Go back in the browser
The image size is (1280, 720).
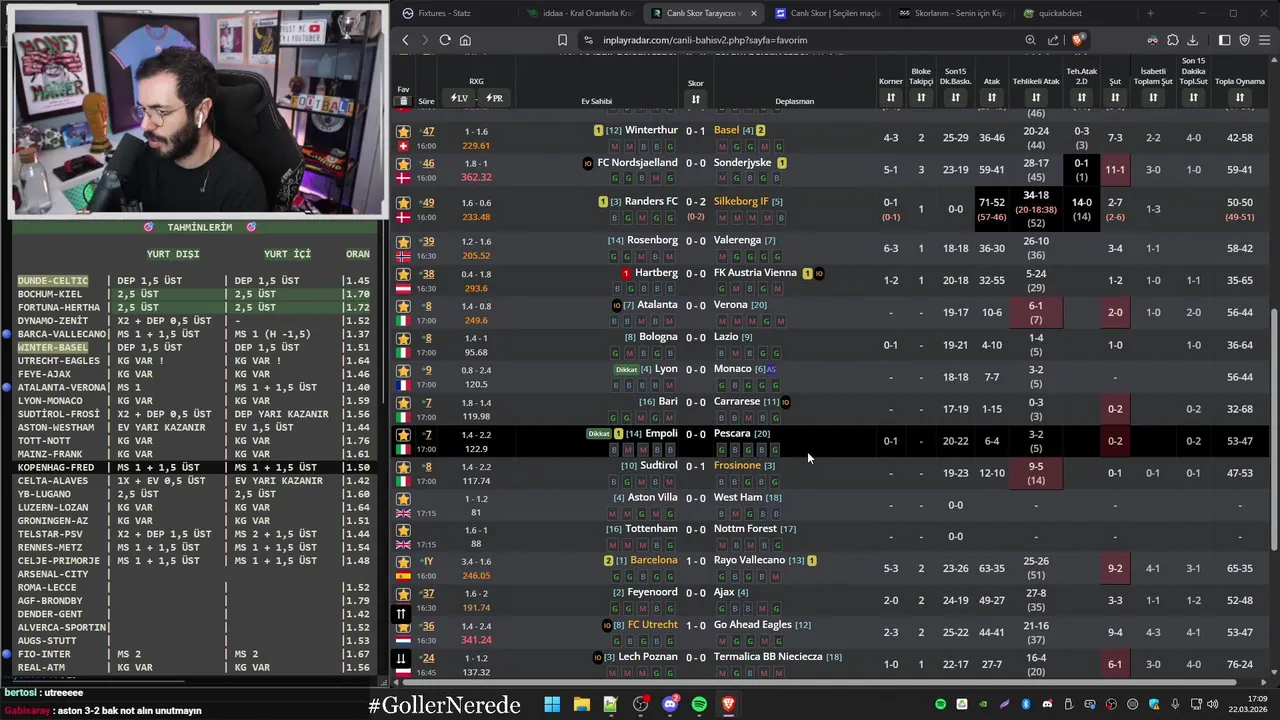pos(405,40)
